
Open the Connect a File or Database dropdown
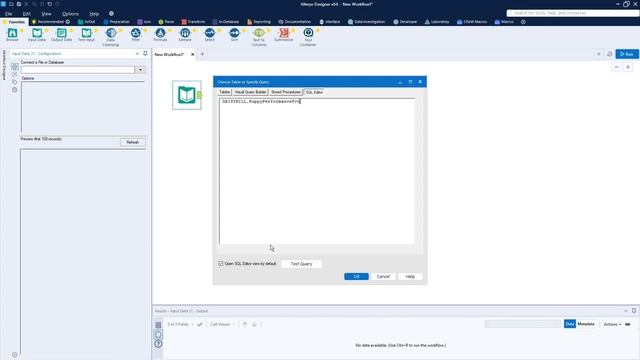(140, 70)
